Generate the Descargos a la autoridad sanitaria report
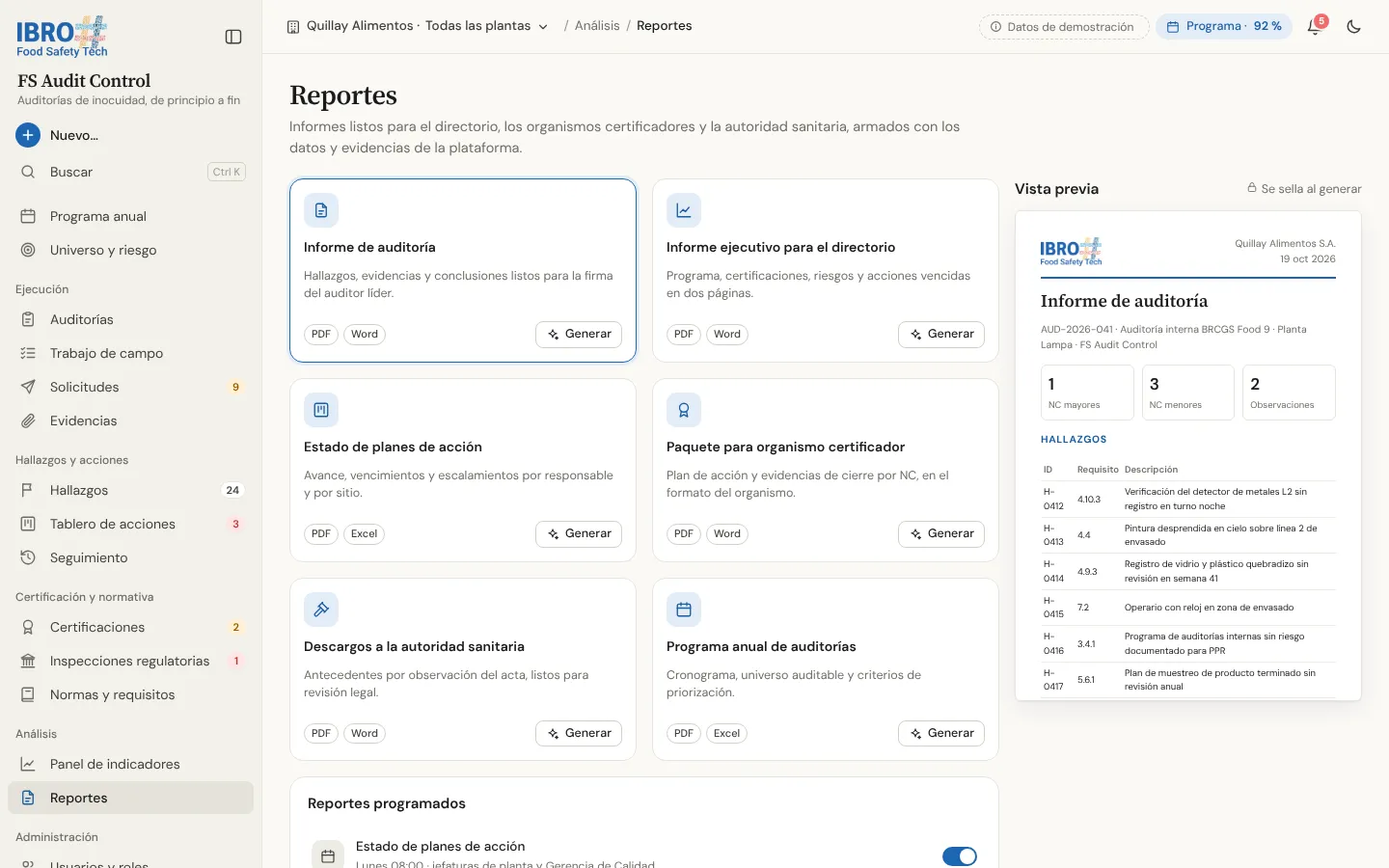This screenshot has height=868, width=1389. [x=579, y=733]
